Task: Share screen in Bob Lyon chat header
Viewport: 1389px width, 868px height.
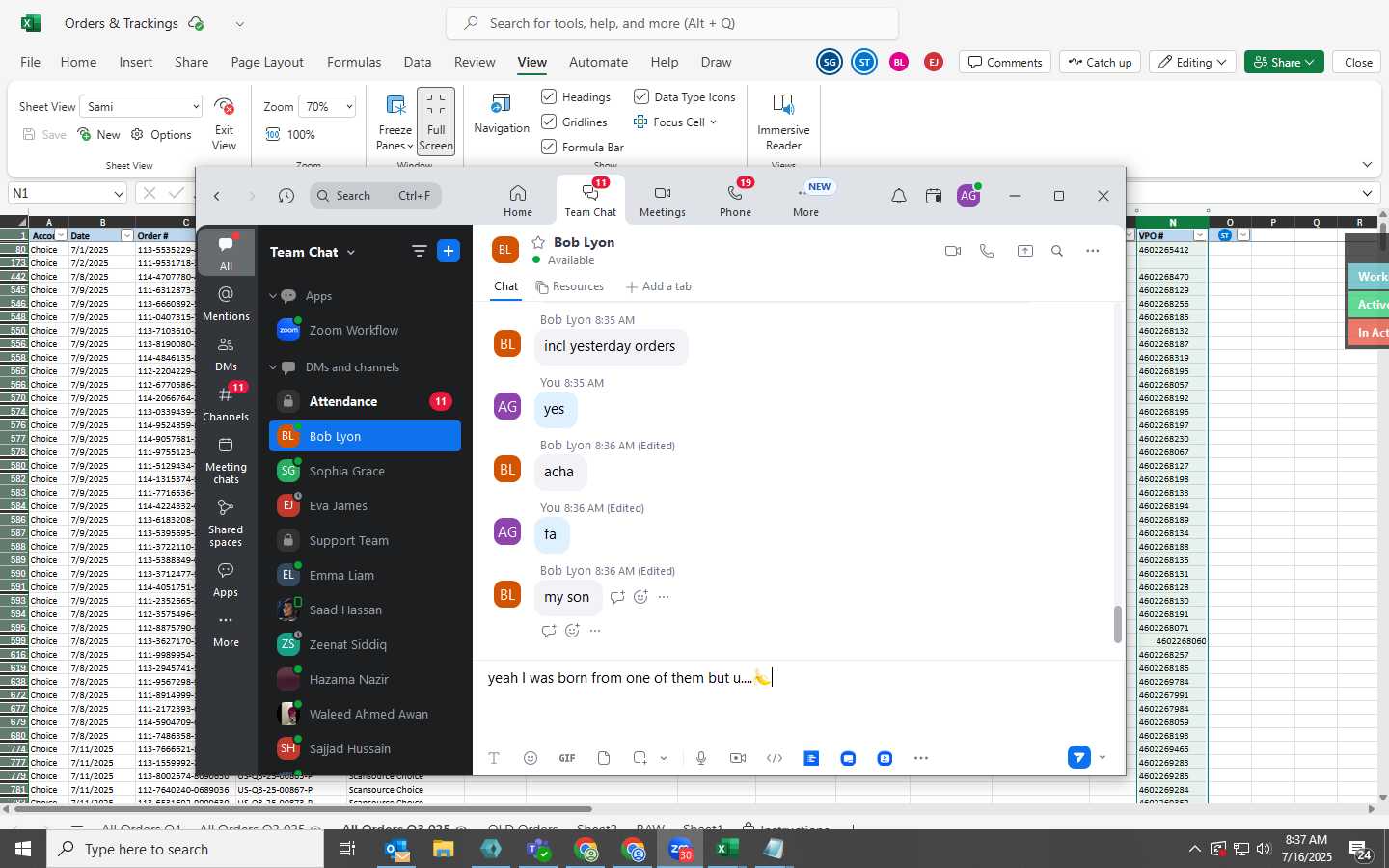Action: coord(1024,251)
